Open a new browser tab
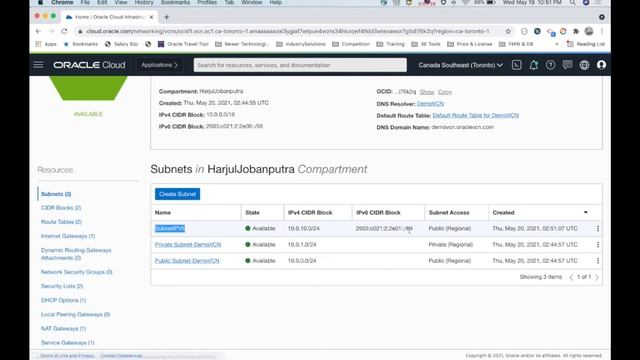 pyautogui.click(x=167, y=17)
